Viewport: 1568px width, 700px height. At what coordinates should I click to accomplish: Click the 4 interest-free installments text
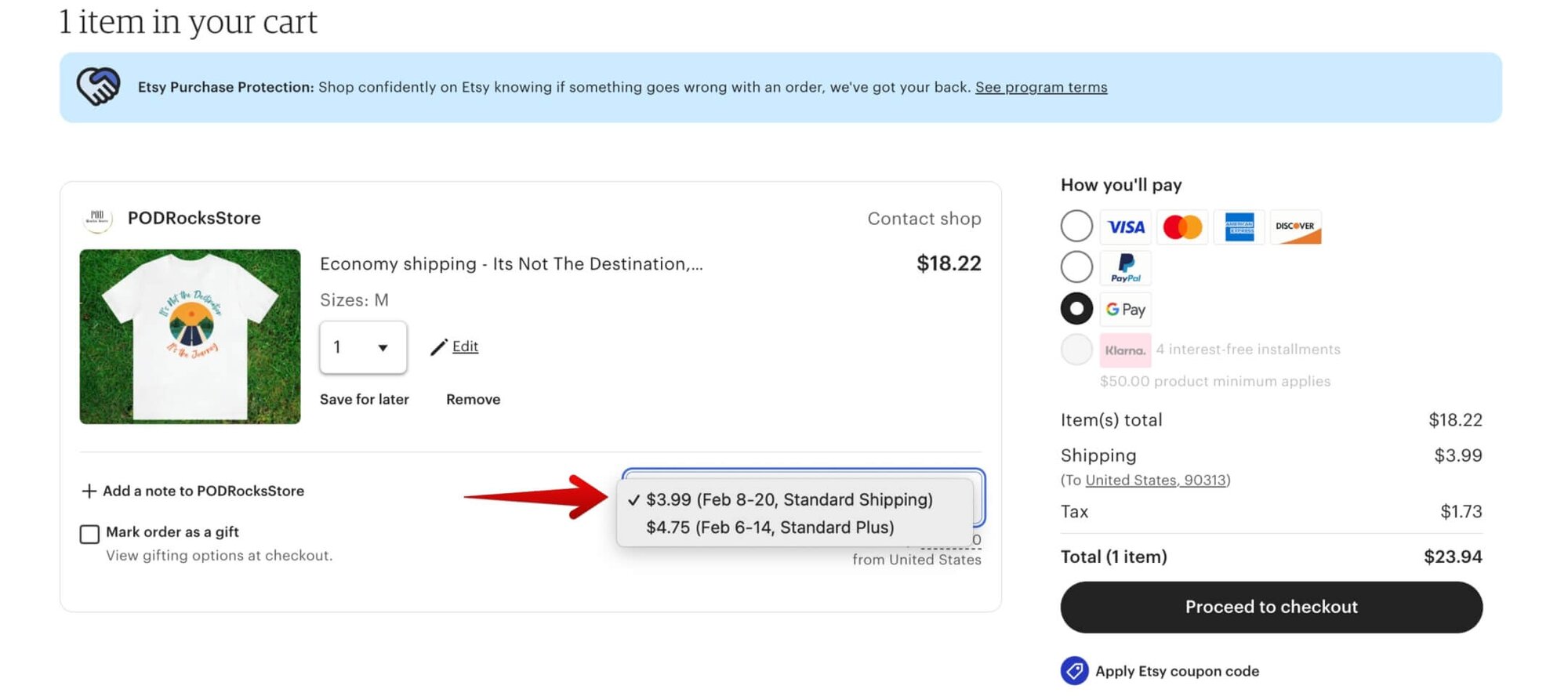click(1248, 350)
